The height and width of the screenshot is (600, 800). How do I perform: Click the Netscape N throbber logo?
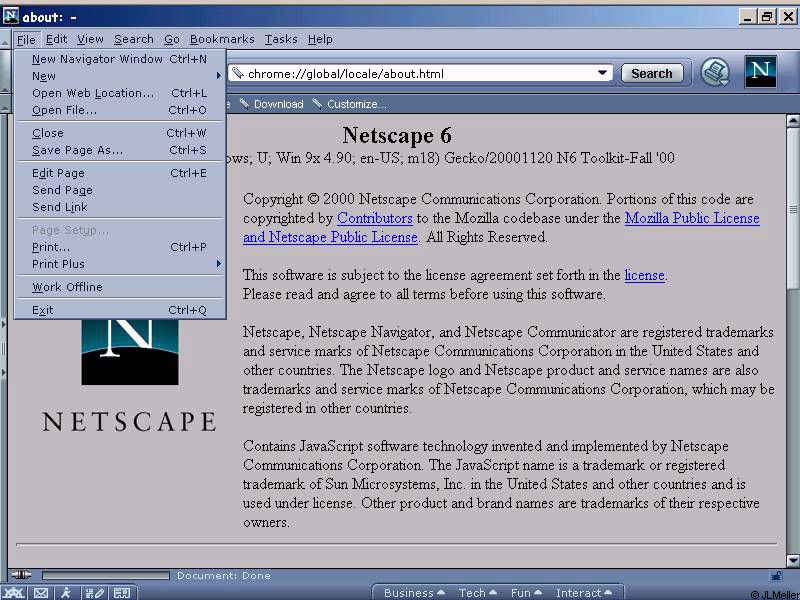(x=760, y=72)
